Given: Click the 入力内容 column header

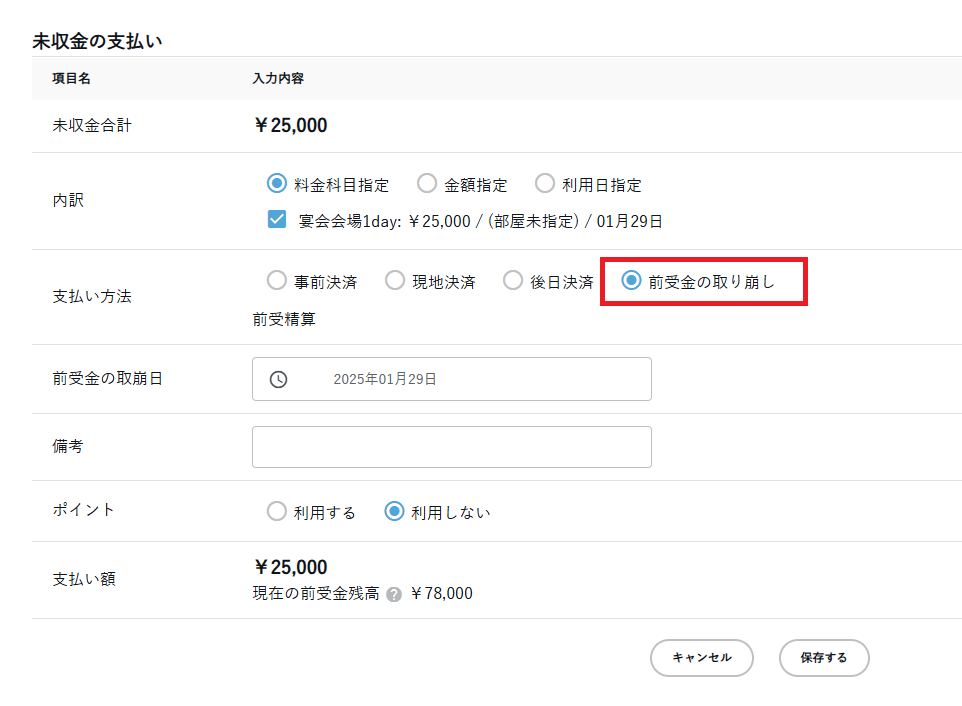Looking at the screenshot, I should point(278,78).
